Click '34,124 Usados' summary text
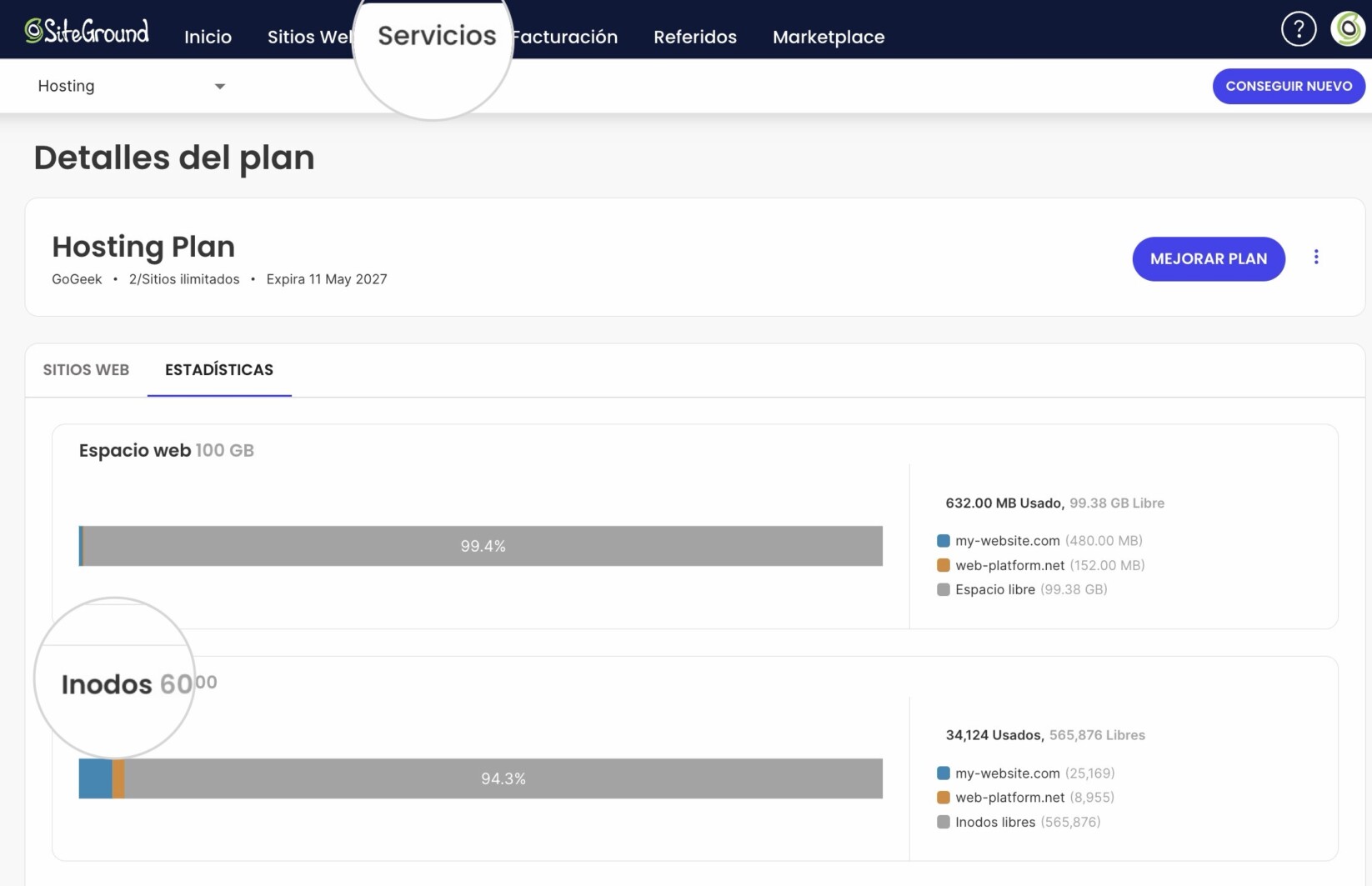This screenshot has width=1372, height=886. 994,735
